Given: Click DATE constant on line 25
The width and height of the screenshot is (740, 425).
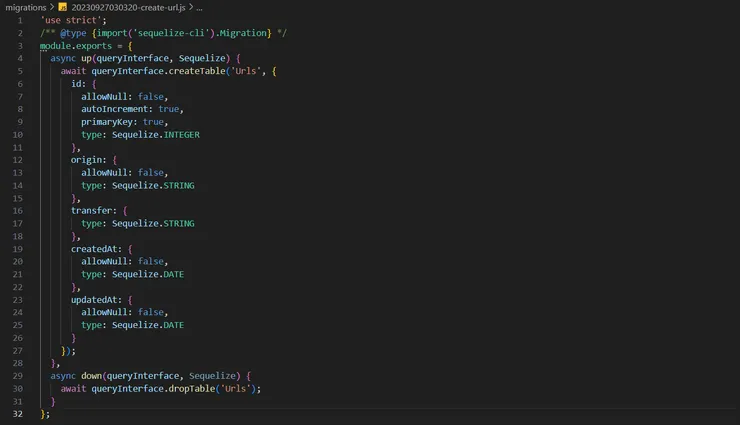Looking at the screenshot, I should pyautogui.click(x=174, y=325).
